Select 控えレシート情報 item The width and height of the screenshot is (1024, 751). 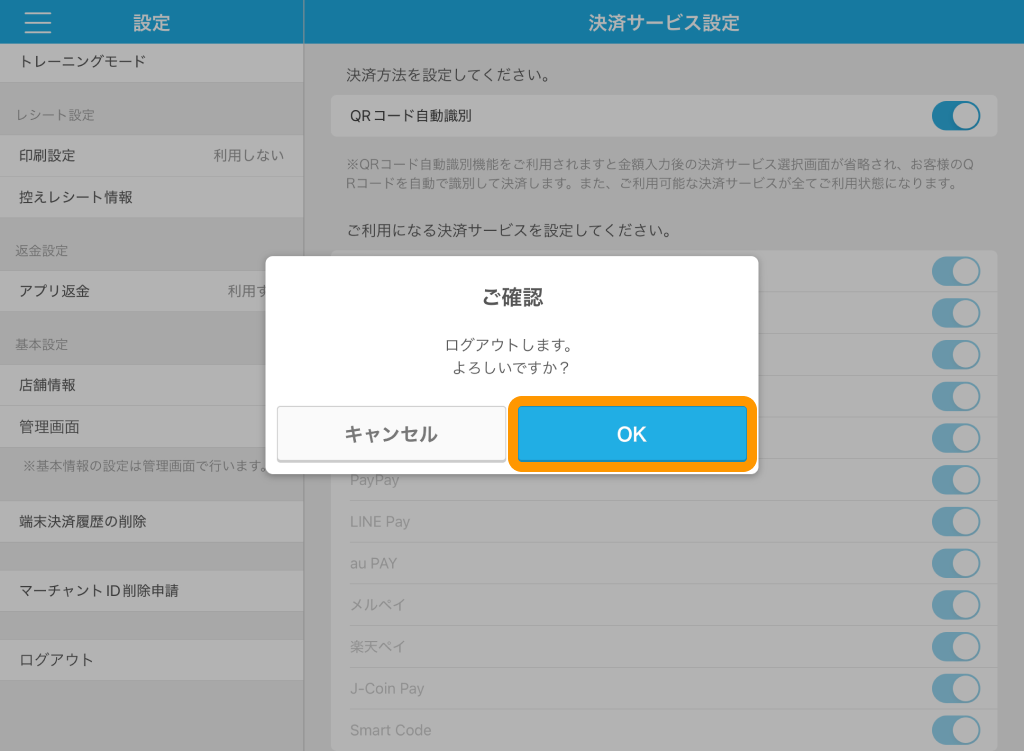(x=150, y=198)
